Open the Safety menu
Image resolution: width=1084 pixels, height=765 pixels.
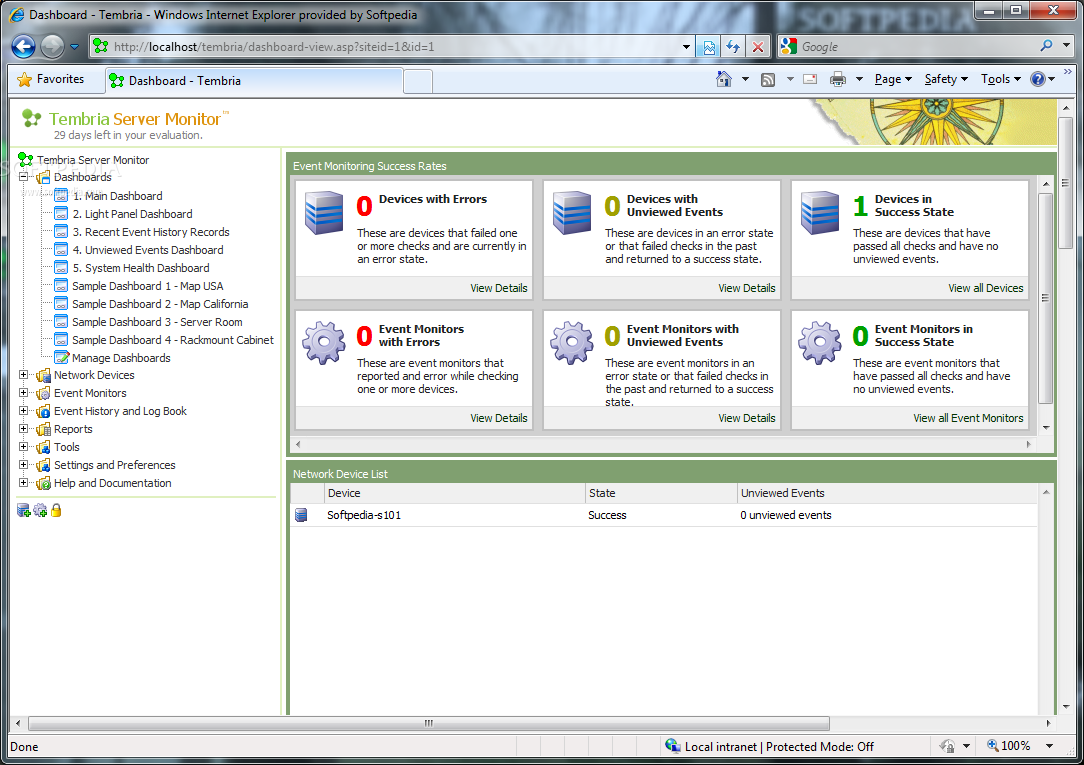946,79
